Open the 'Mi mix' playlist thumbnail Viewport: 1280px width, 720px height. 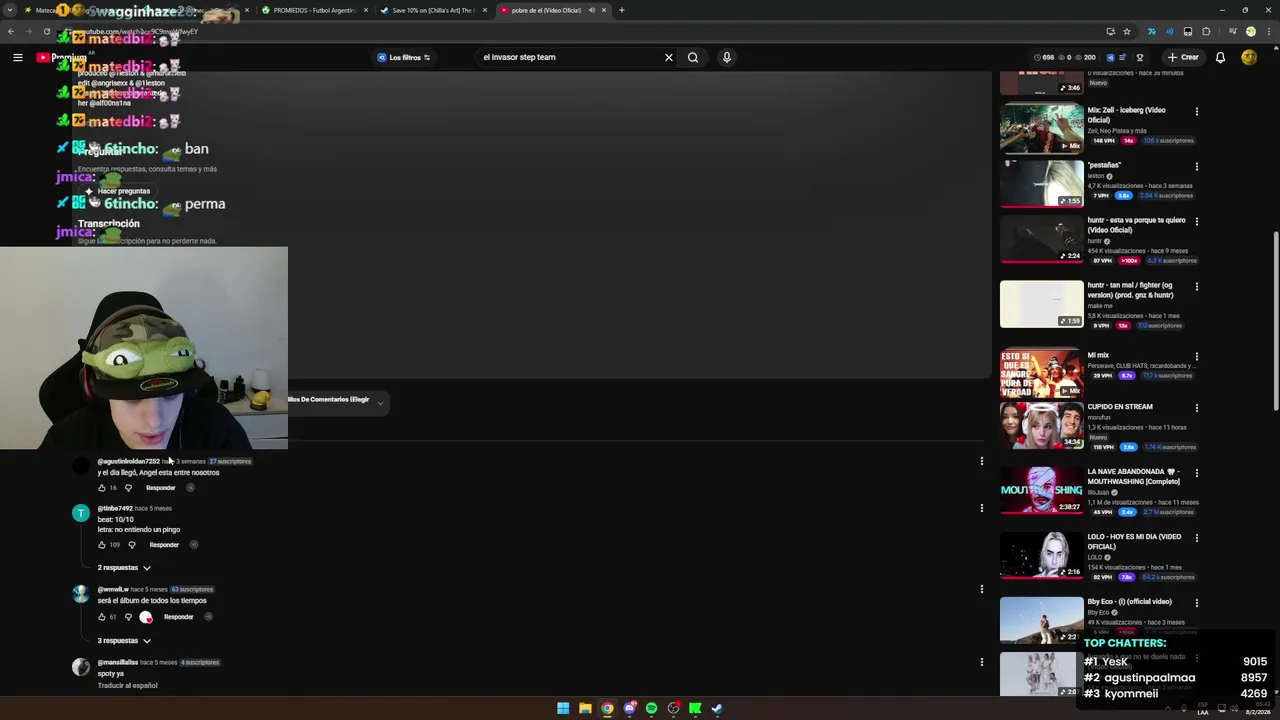(1041, 373)
